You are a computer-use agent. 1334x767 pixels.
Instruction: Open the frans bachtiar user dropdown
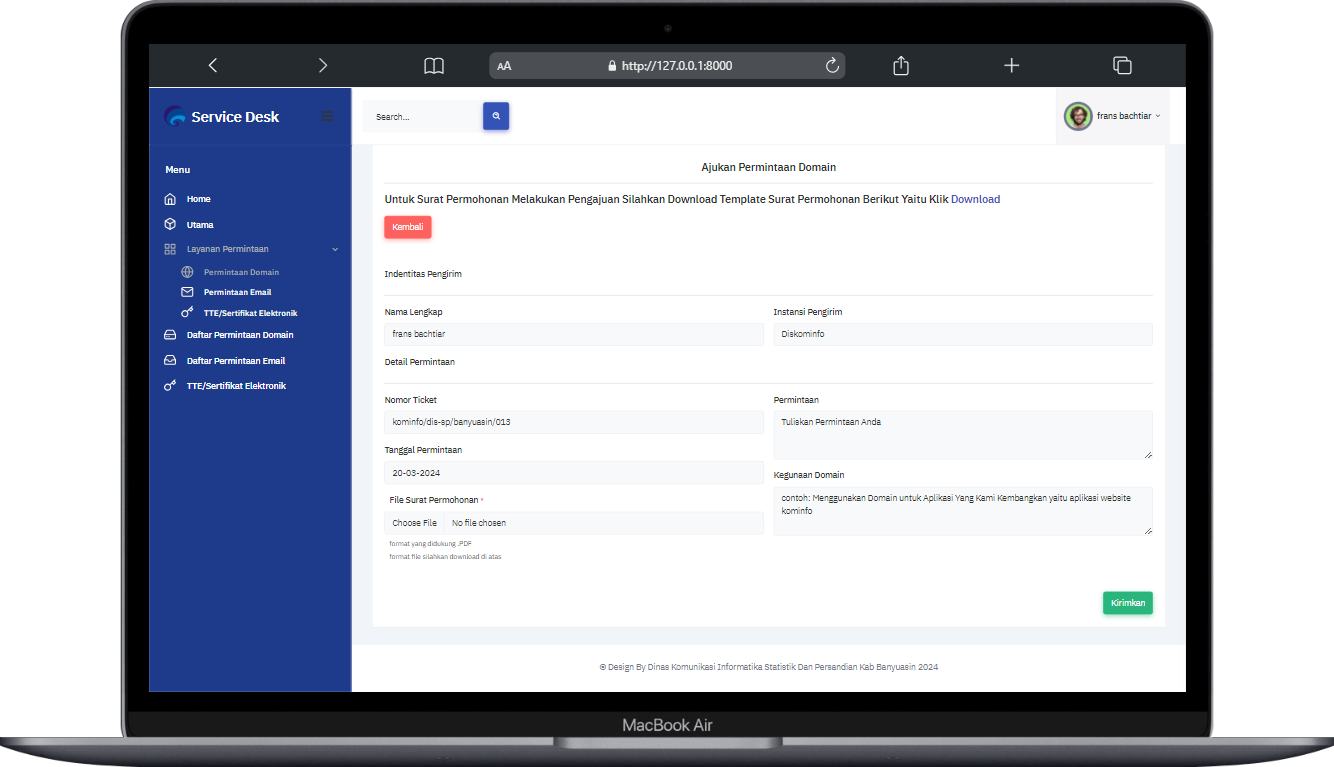point(1113,116)
